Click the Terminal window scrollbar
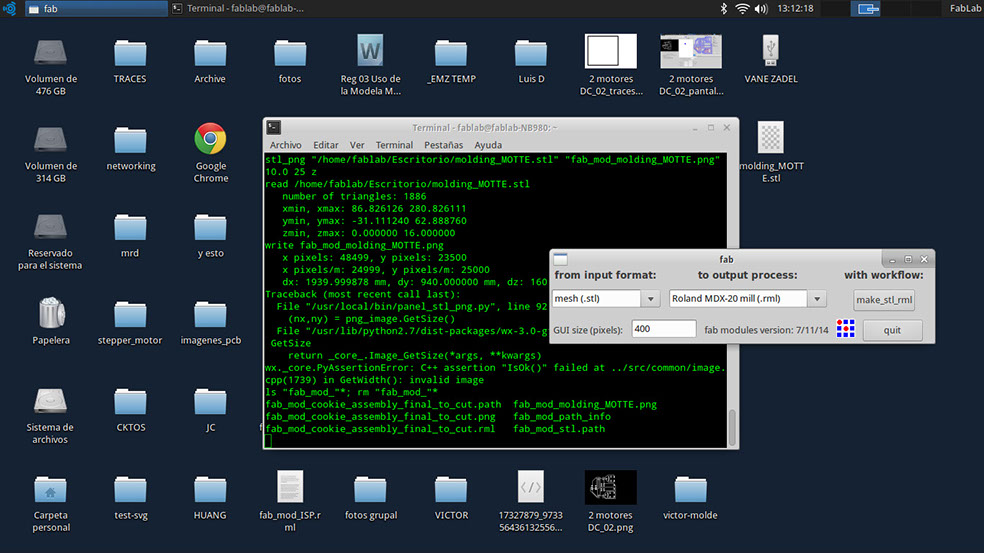Viewport: 984px width, 553px height. 732,426
